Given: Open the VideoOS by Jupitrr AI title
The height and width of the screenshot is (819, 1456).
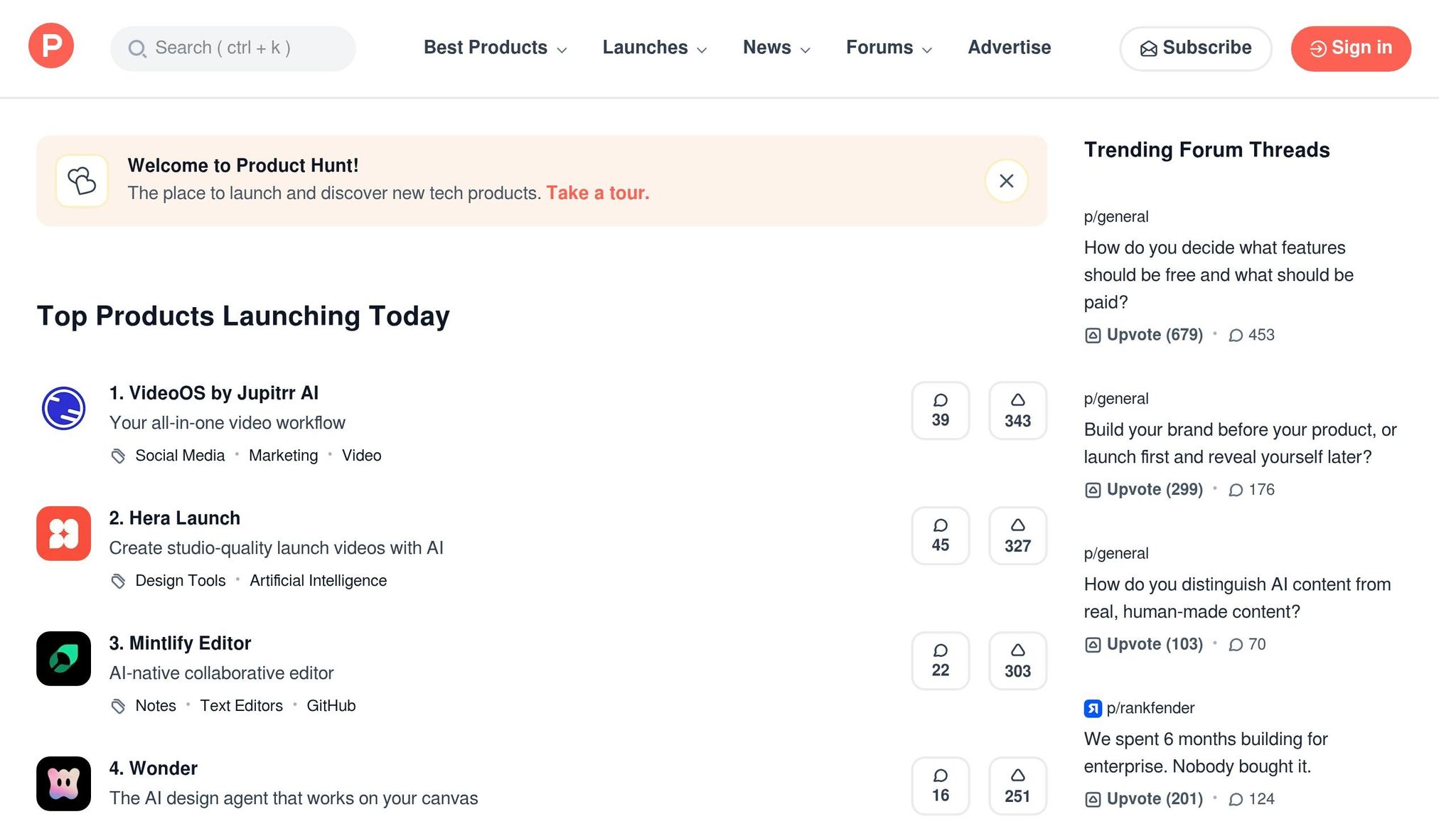Looking at the screenshot, I should tap(213, 393).
